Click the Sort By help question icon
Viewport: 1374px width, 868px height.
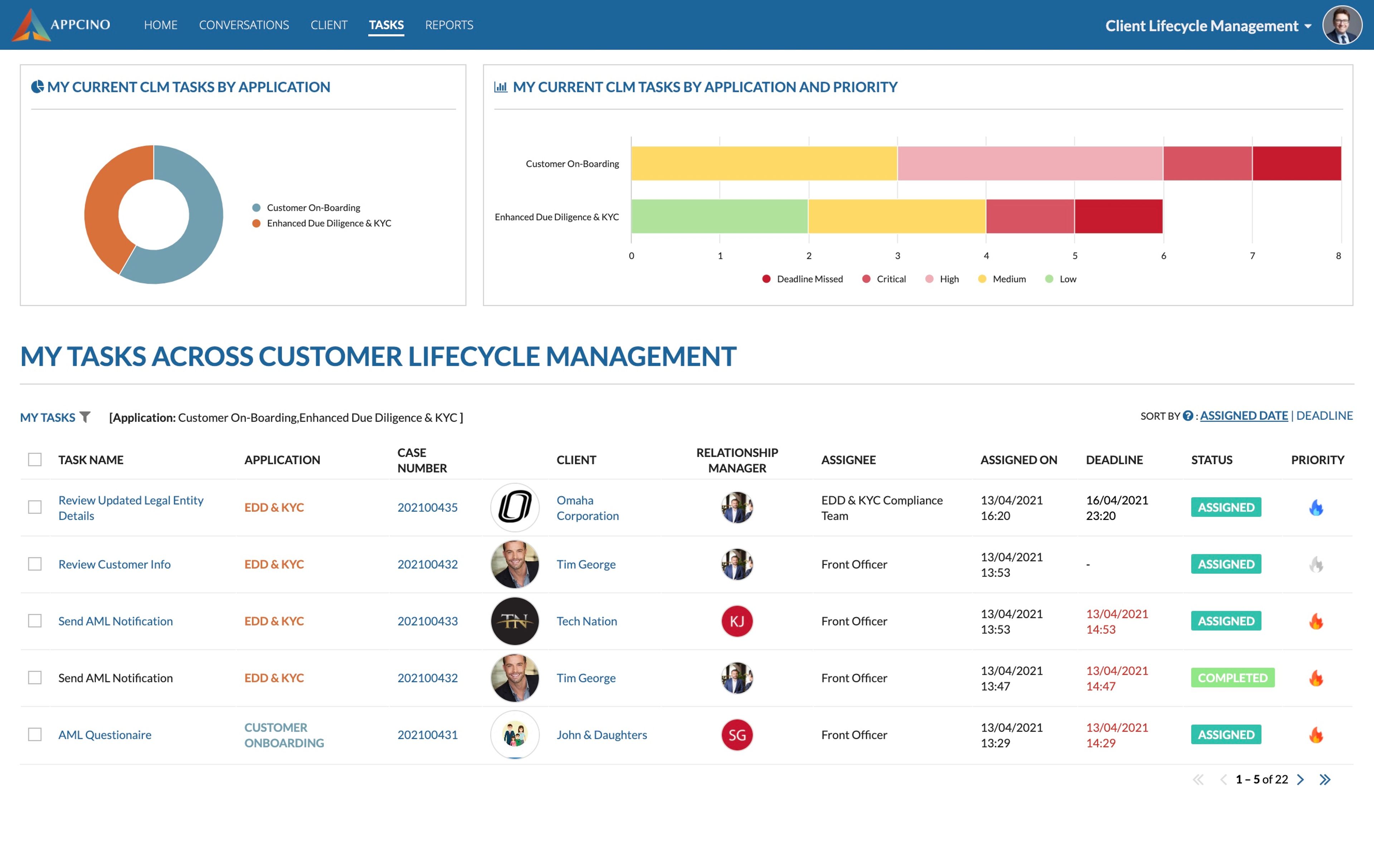[x=1188, y=416]
